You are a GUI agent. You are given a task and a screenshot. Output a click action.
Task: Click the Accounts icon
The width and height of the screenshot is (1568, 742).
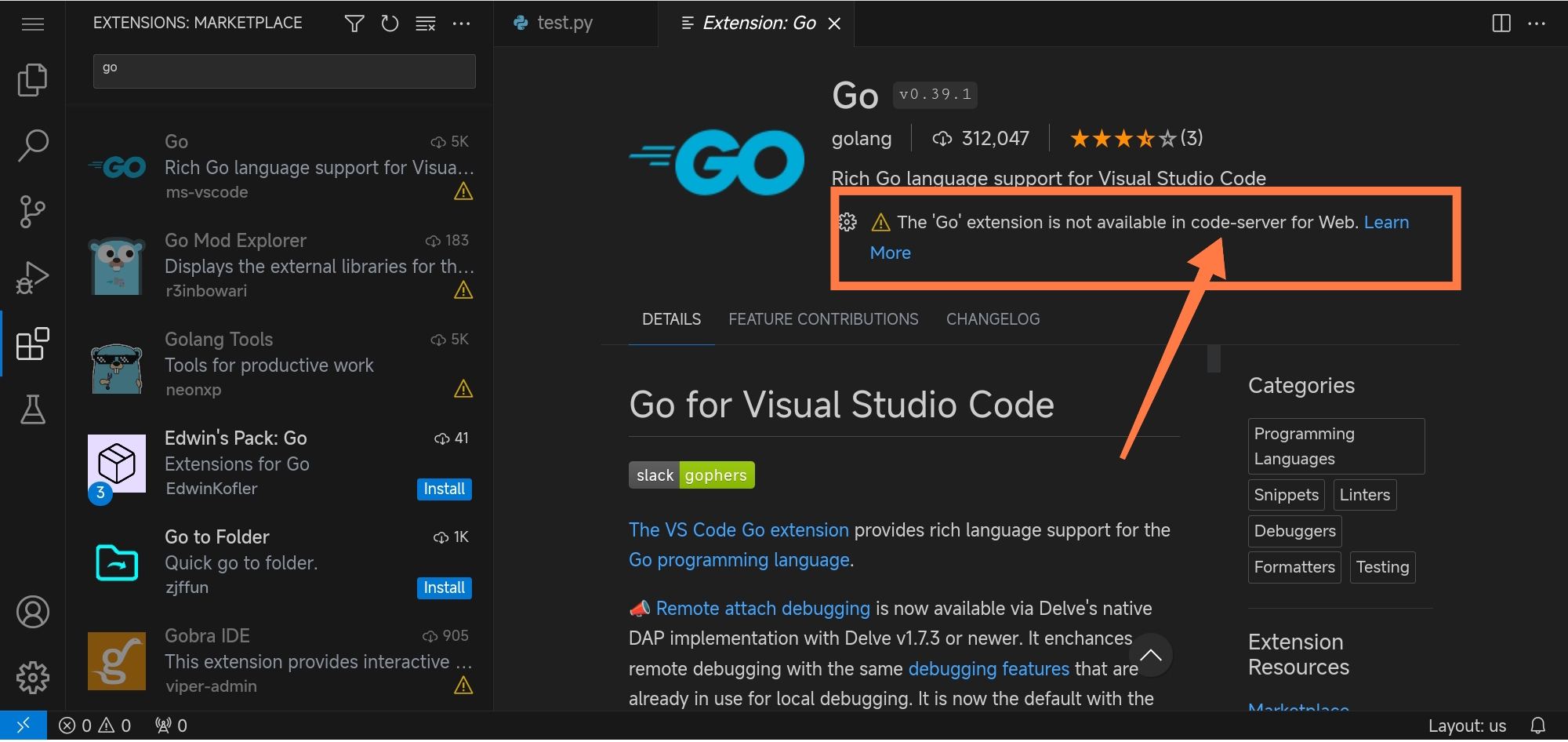click(32, 612)
